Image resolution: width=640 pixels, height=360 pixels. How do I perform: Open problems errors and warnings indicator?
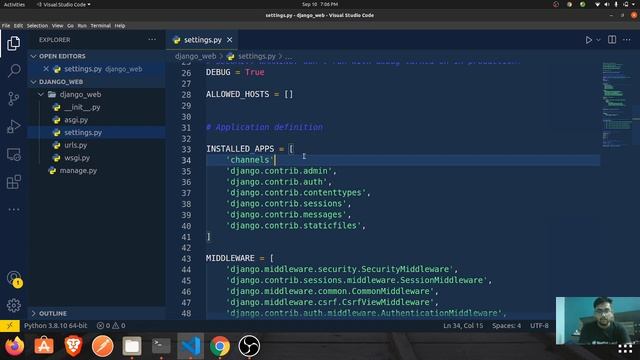click(x=111, y=326)
